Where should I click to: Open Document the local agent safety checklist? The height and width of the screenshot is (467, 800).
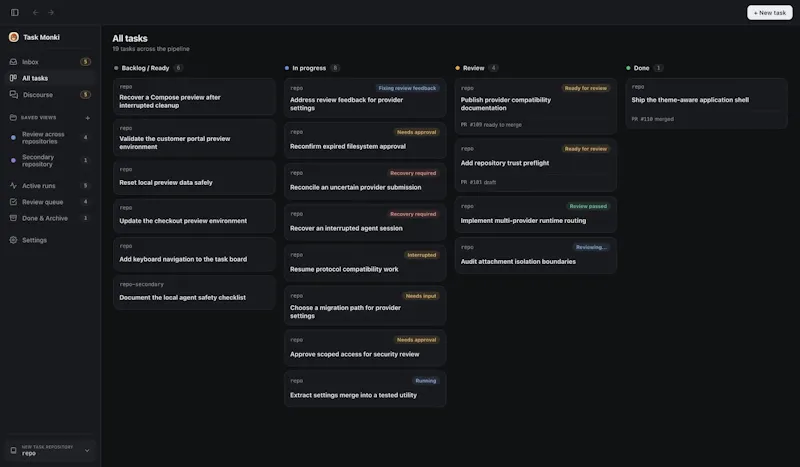coord(194,292)
